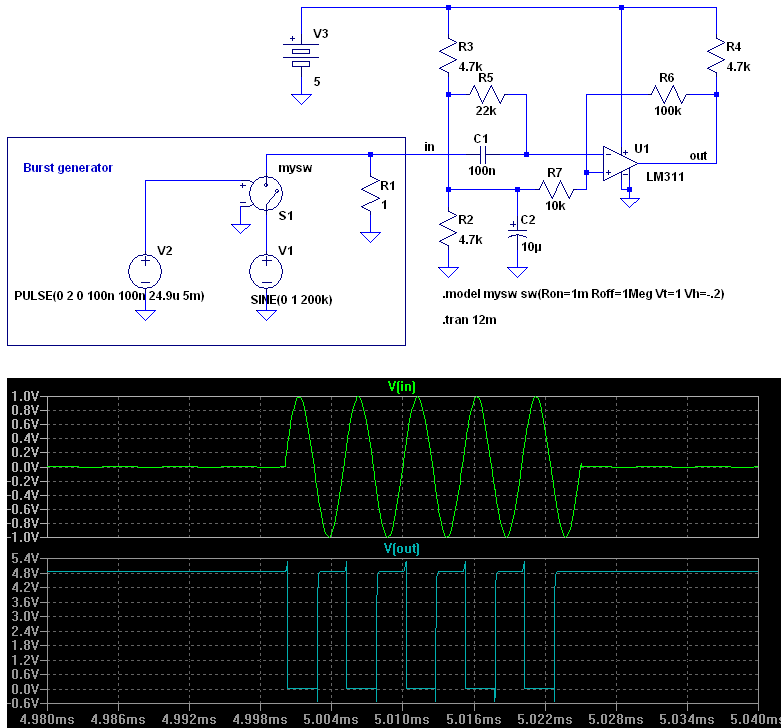
Task: Click the 5.004ms time axis label
Action: tap(331, 719)
